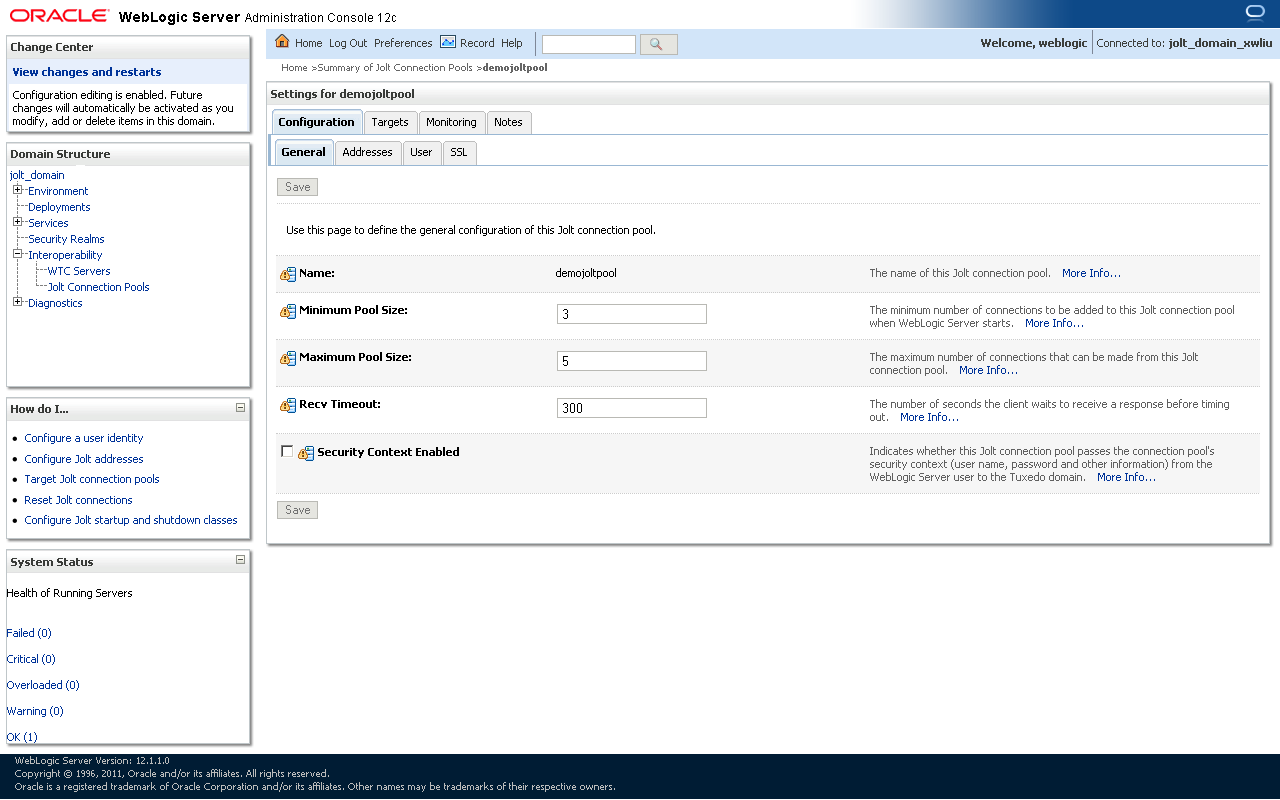1280x800 pixels.
Task: Click in the toolbar search field
Action: (x=588, y=44)
